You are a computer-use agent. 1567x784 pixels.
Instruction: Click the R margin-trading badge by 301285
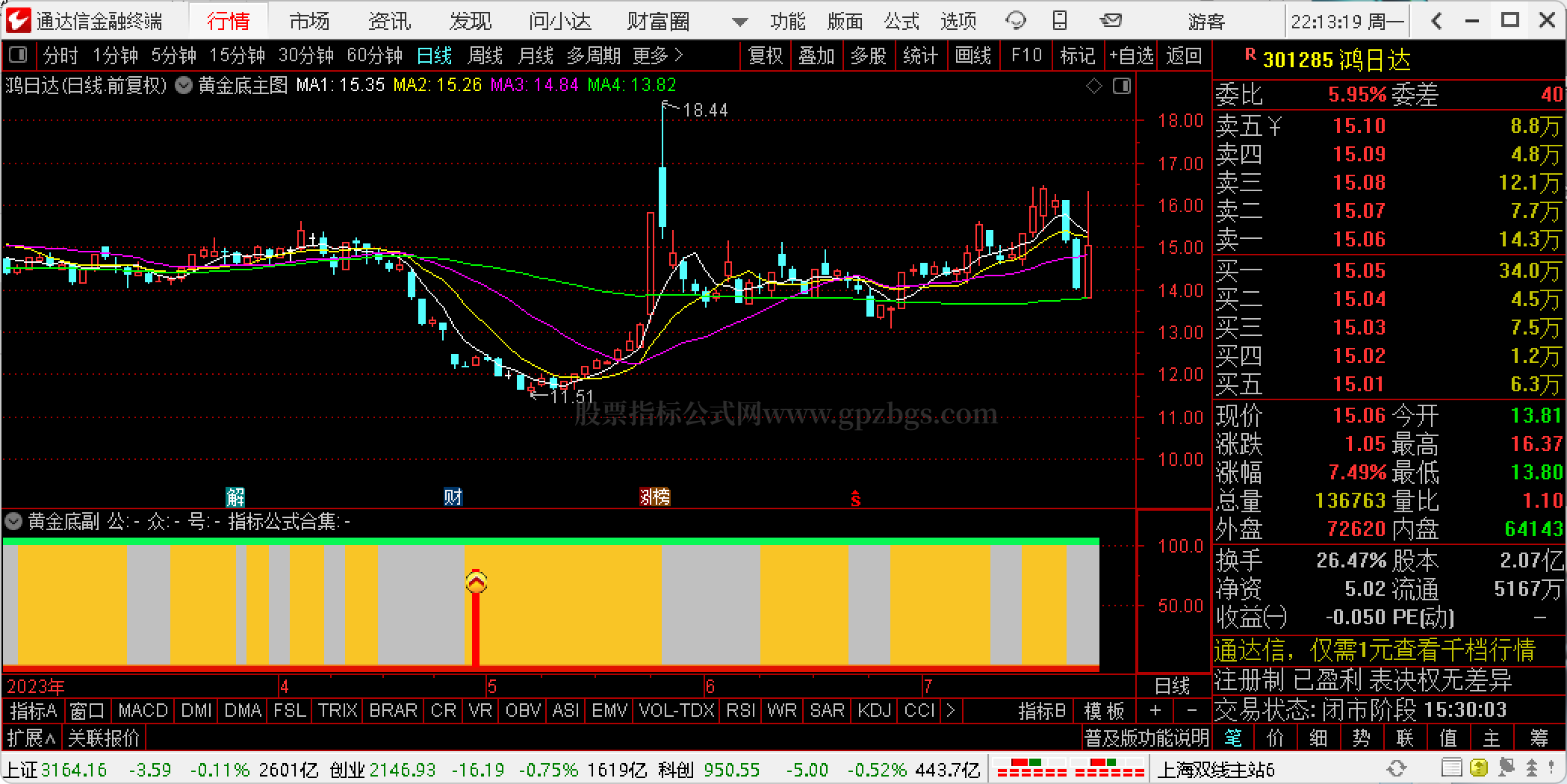click(1250, 55)
